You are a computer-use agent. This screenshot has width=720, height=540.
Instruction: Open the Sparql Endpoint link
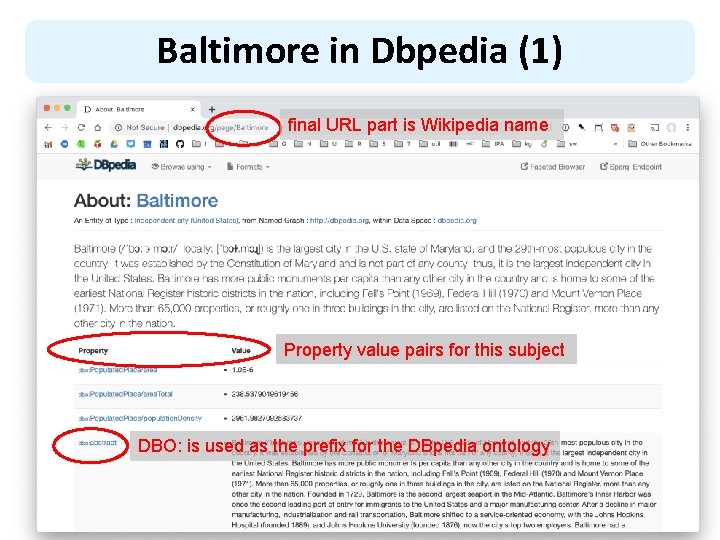[x=631, y=167]
